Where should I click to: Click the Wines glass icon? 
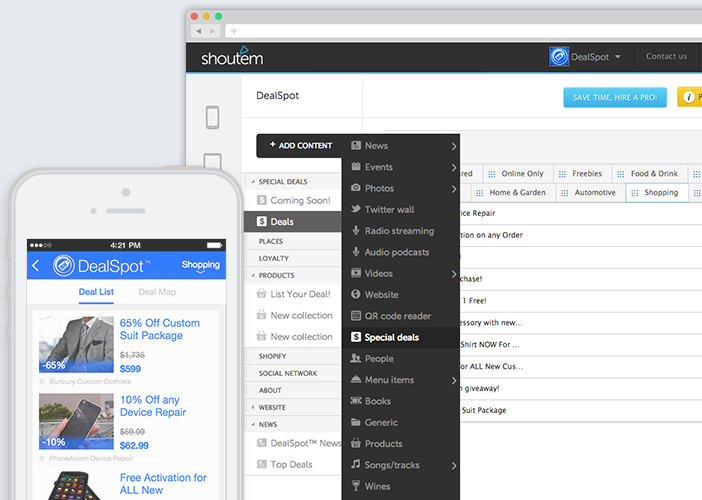(x=356, y=486)
